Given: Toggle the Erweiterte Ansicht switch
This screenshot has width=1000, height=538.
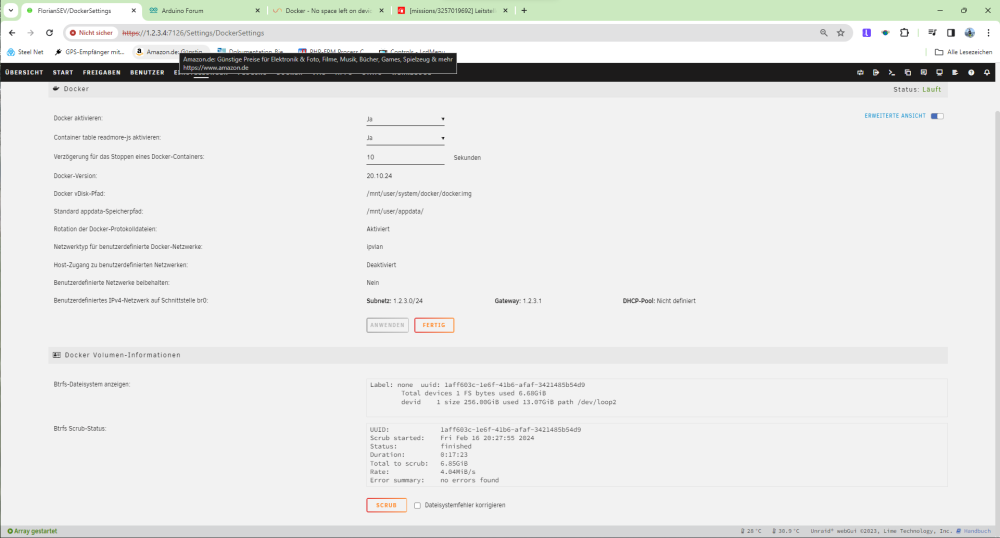Looking at the screenshot, I should [x=937, y=116].
